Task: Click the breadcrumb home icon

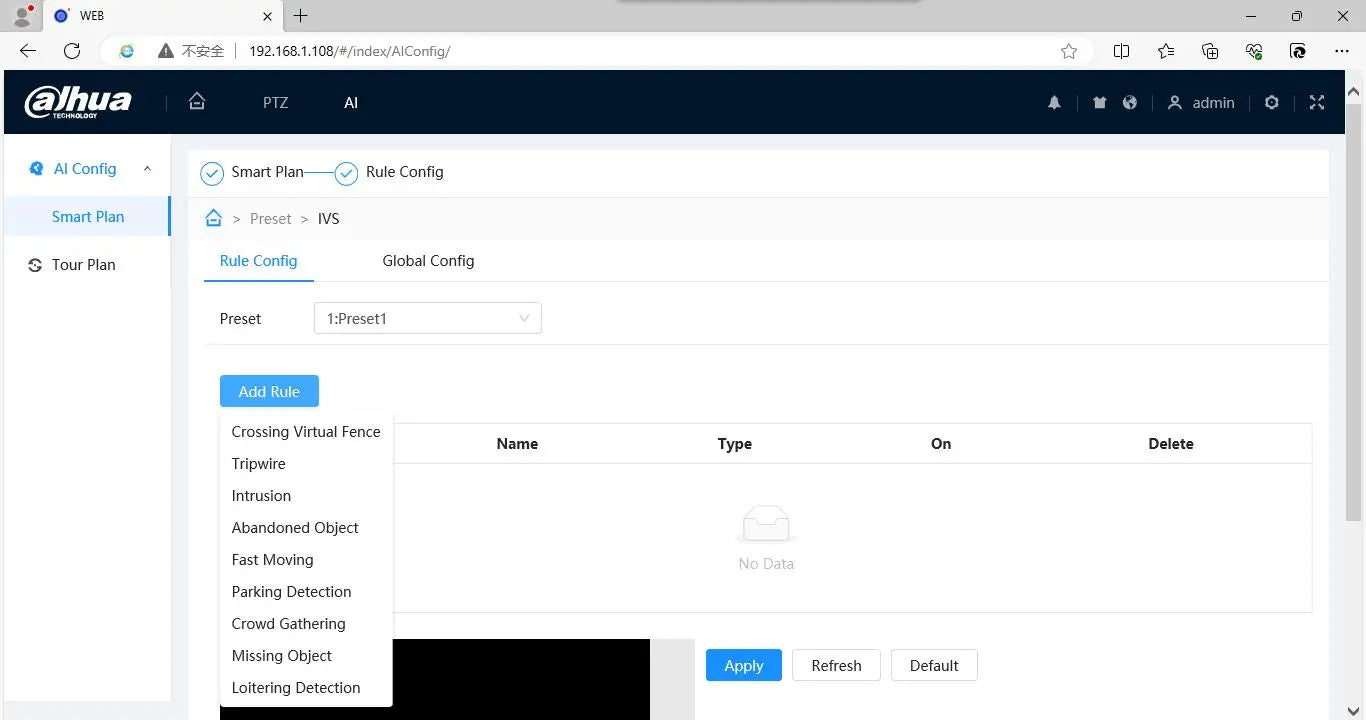Action: click(x=213, y=218)
